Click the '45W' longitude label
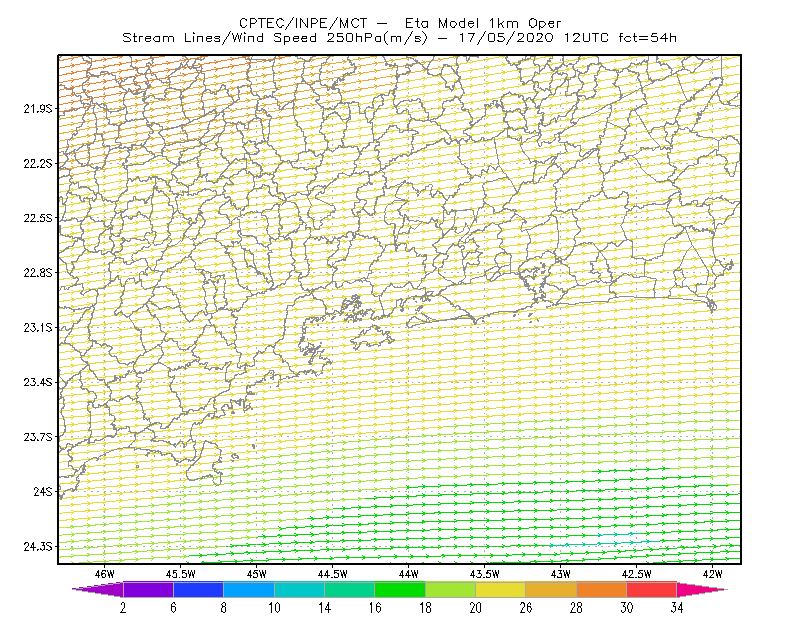The width and height of the screenshot is (800, 618). tap(257, 574)
